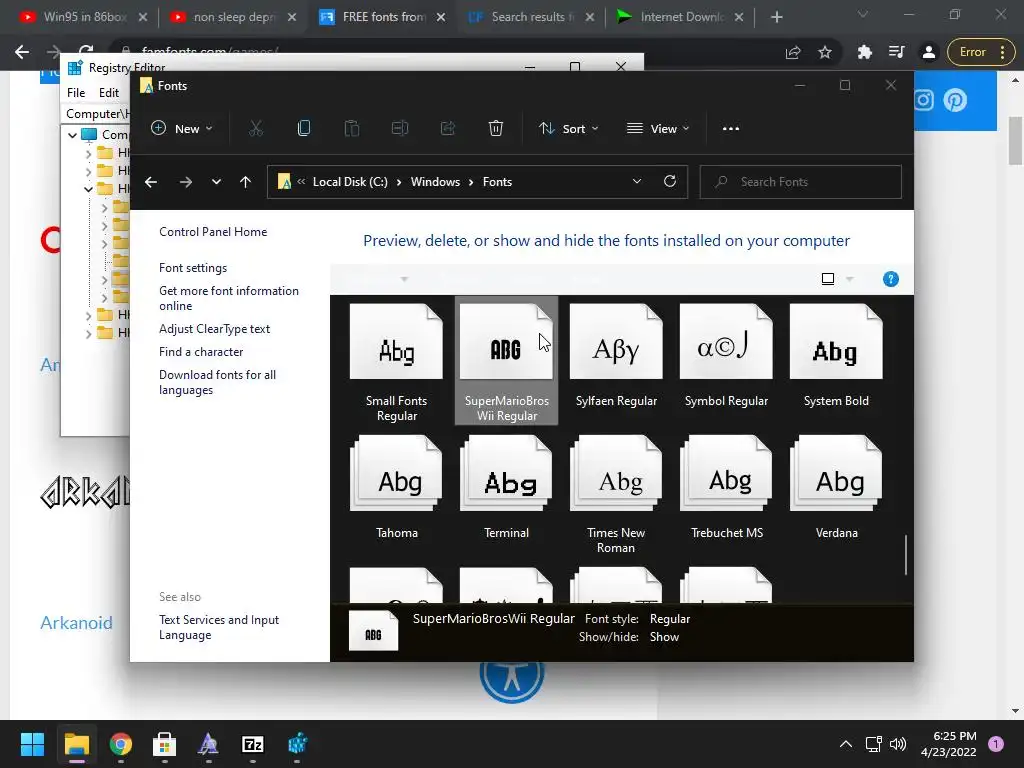Image resolution: width=1024 pixels, height=768 pixels.
Task: Select the Tahoma font family
Action: [396, 487]
